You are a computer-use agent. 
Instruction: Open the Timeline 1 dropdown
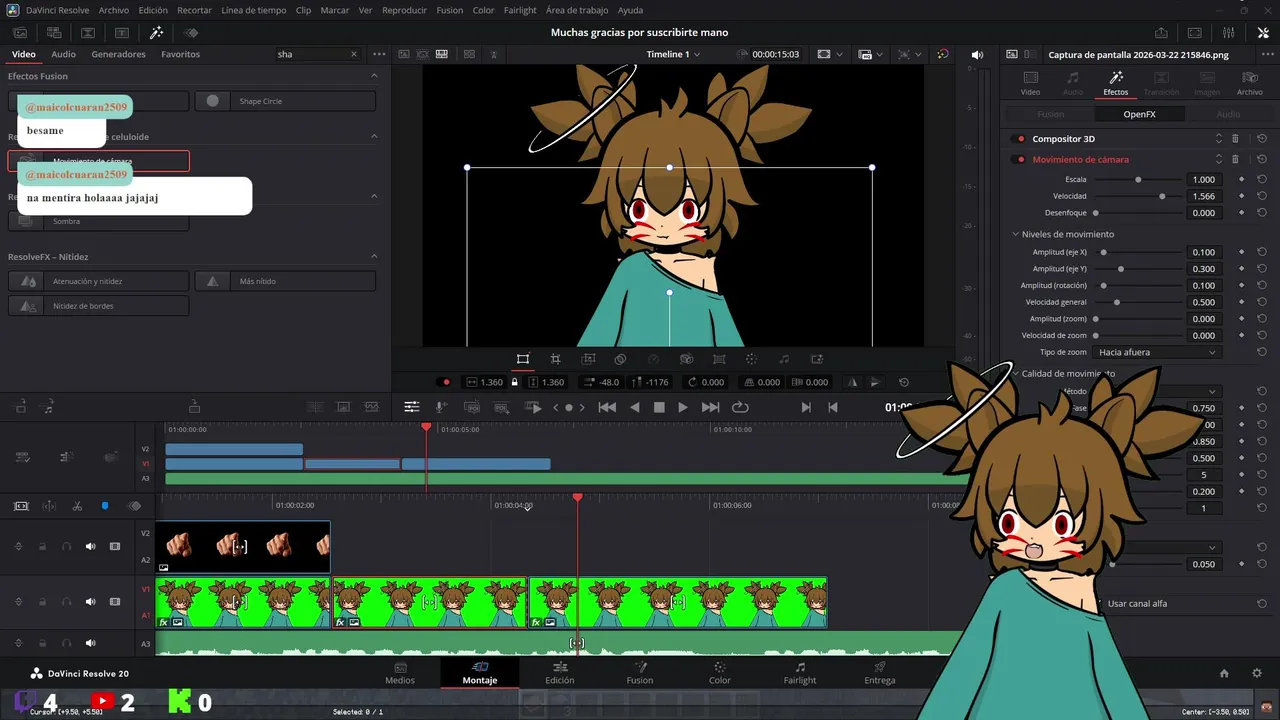pos(673,54)
